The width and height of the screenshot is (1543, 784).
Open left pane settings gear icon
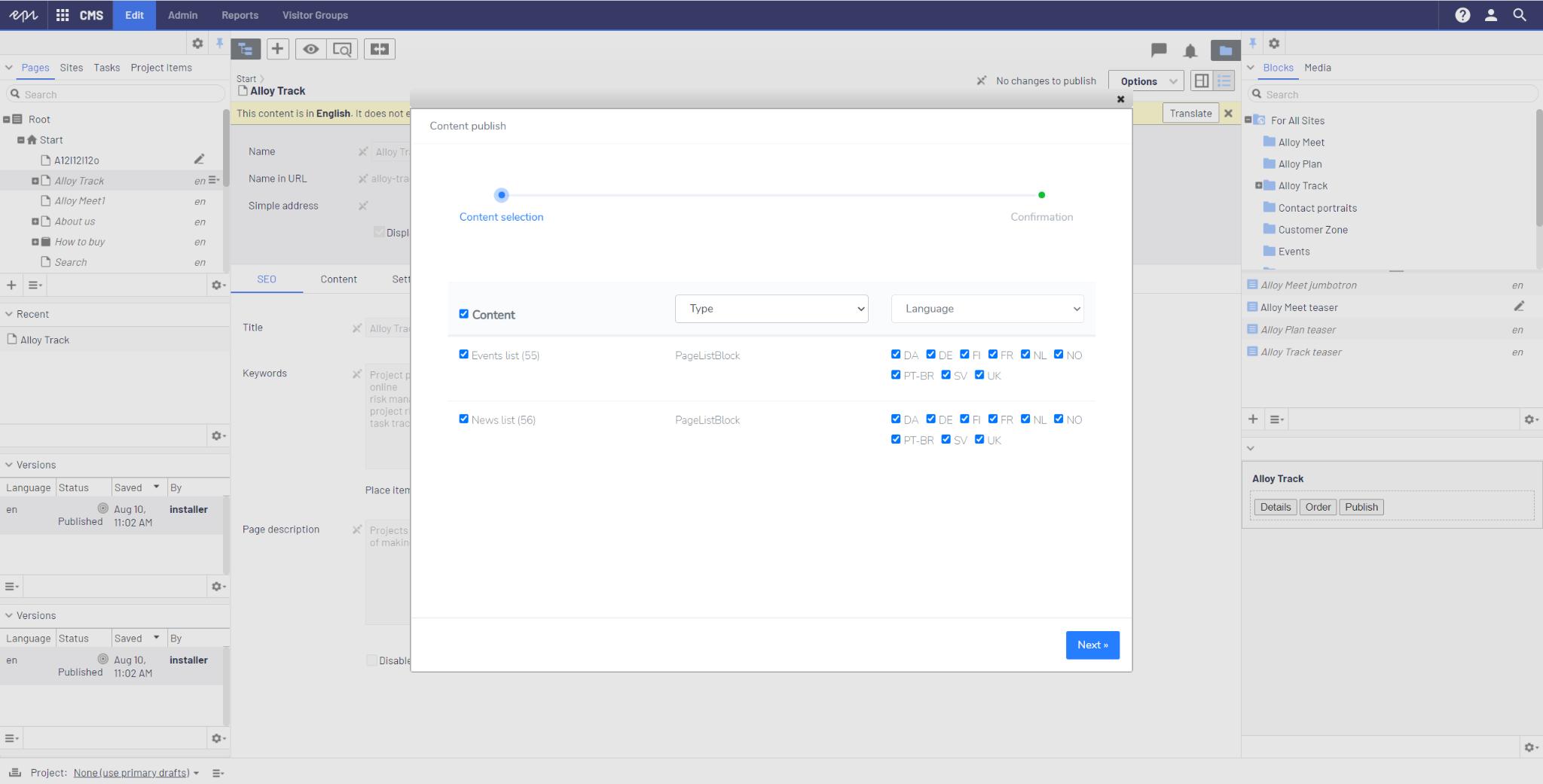click(197, 44)
